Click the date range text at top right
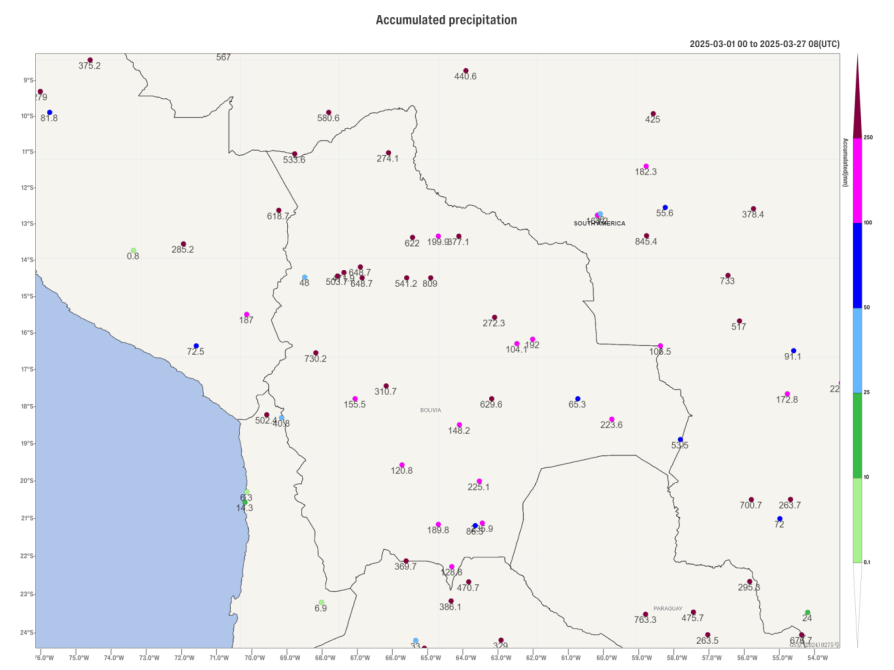Screen dimensions: 894x670 764,44
